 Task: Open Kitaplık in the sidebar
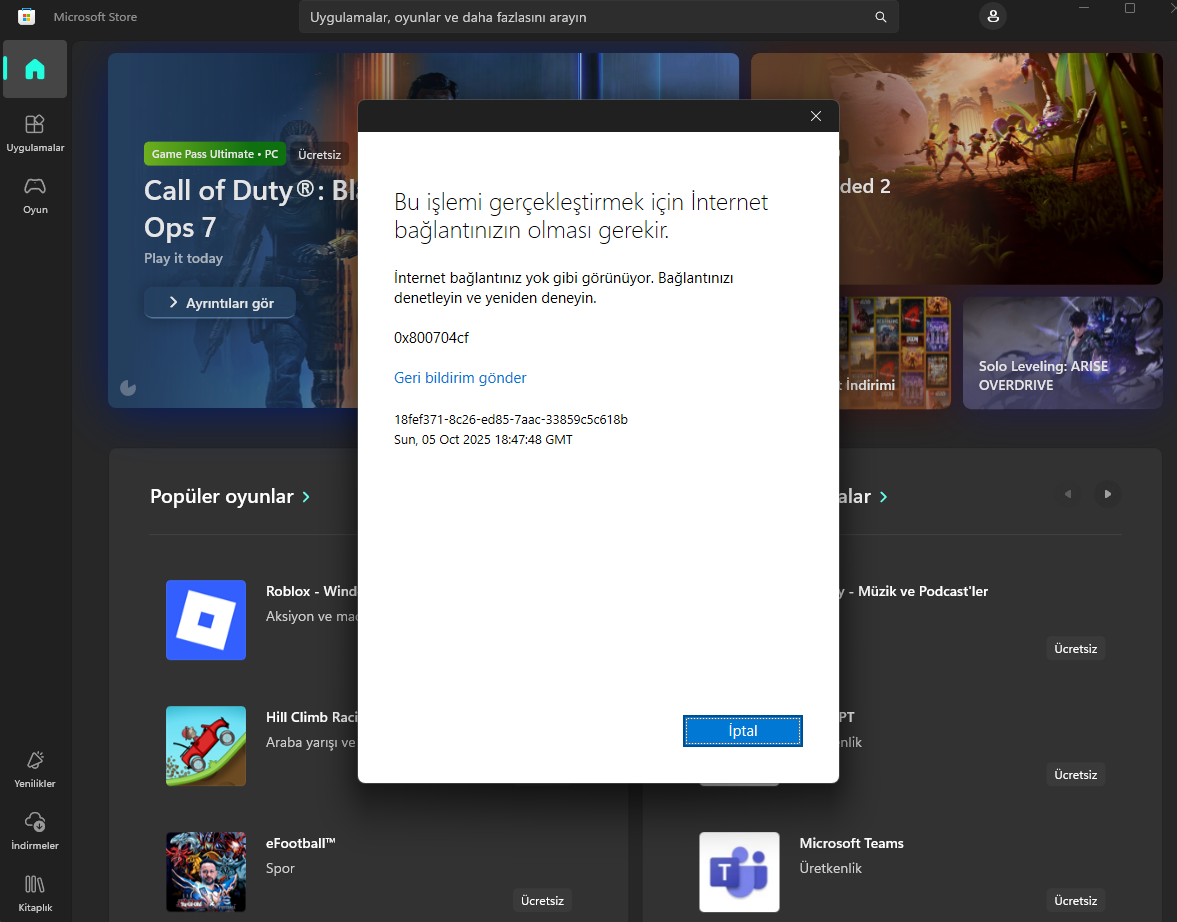35,893
